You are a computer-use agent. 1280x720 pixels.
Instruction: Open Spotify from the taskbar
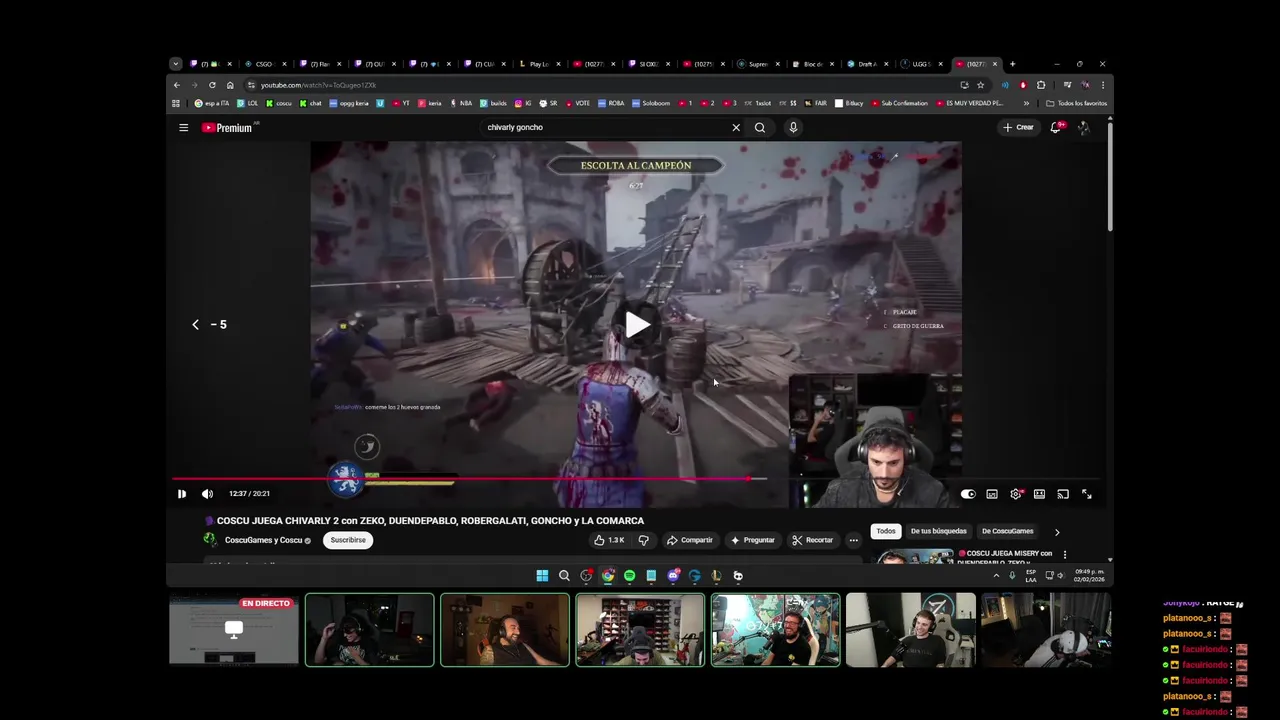629,576
